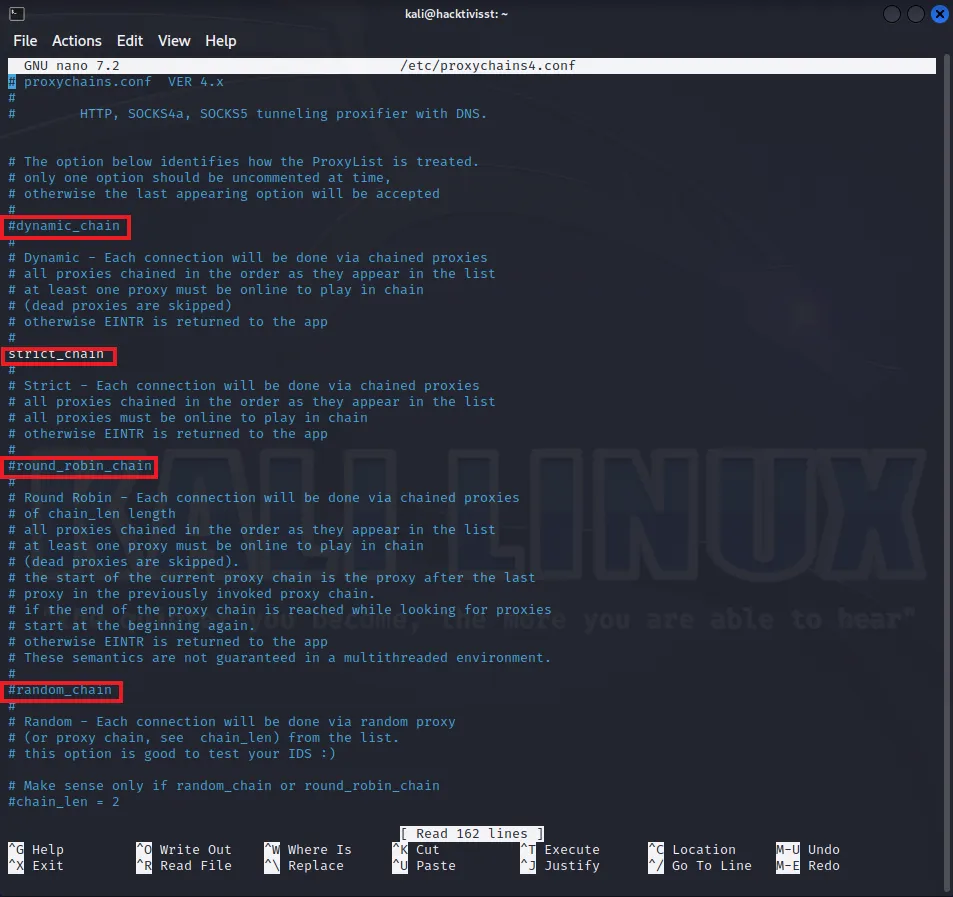Image resolution: width=953 pixels, height=897 pixels.
Task: Click 'Make sense only if random_chain' line
Action: 224,786
